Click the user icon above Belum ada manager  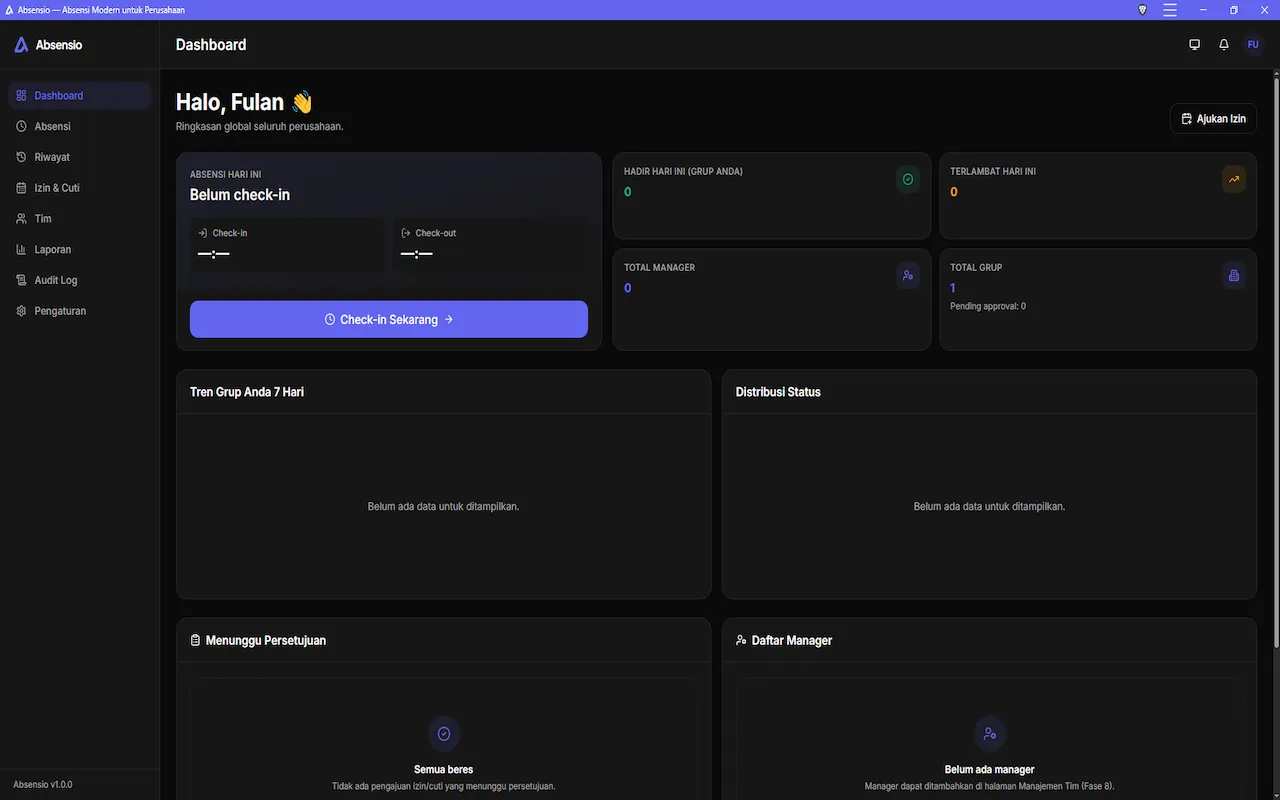990,733
